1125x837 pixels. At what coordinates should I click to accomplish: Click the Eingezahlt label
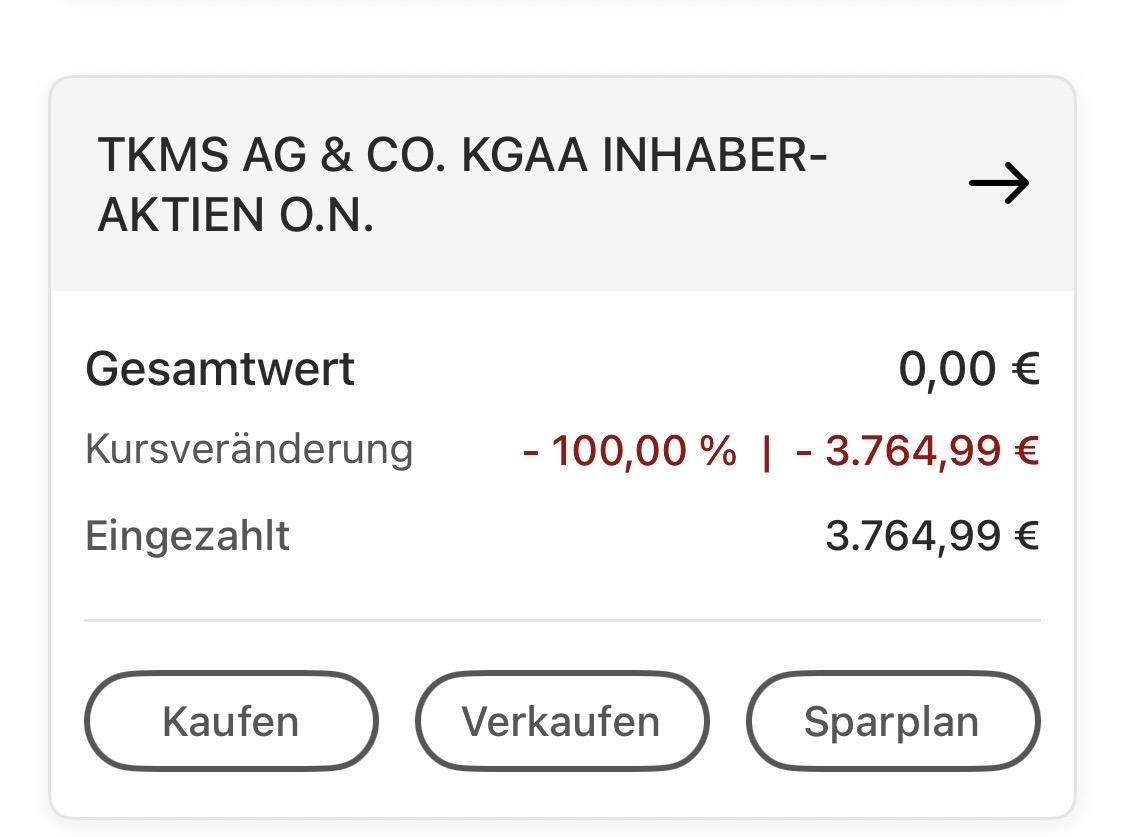188,536
